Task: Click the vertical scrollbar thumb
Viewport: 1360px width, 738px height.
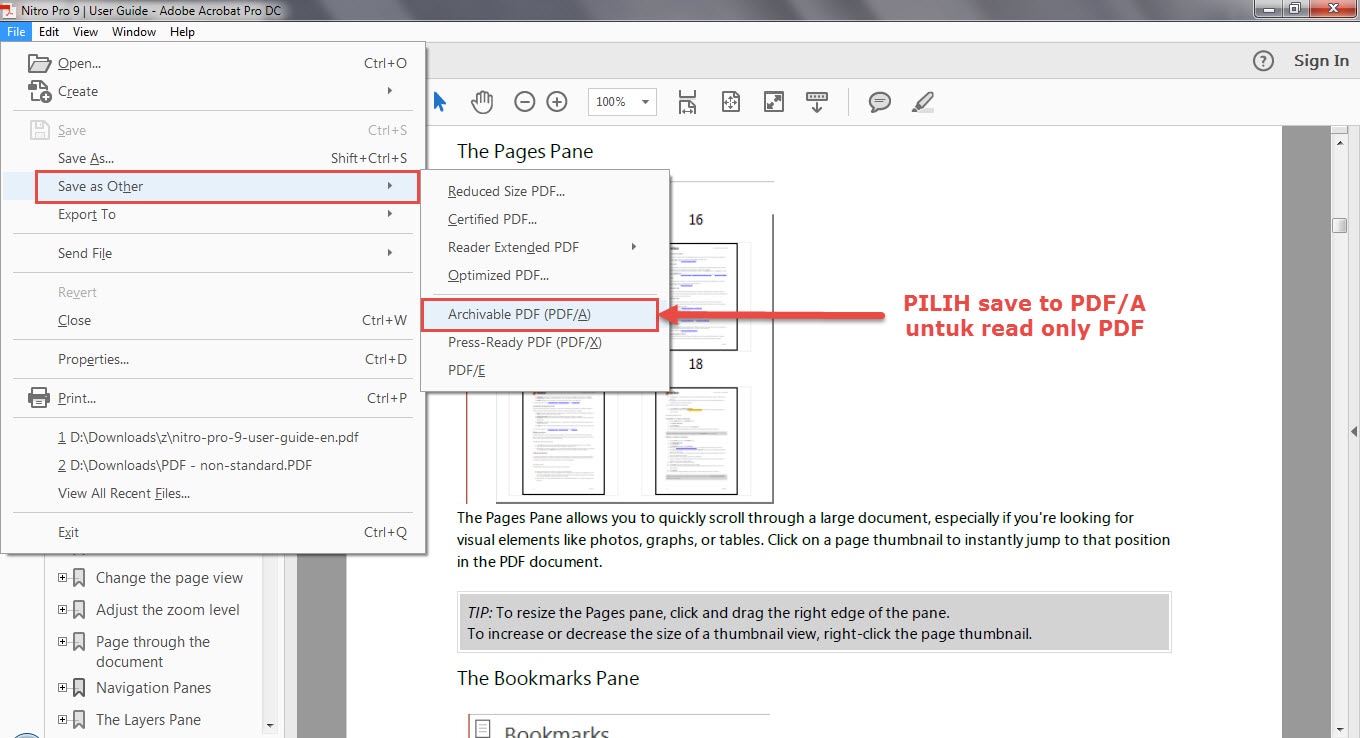Action: click(x=1340, y=225)
